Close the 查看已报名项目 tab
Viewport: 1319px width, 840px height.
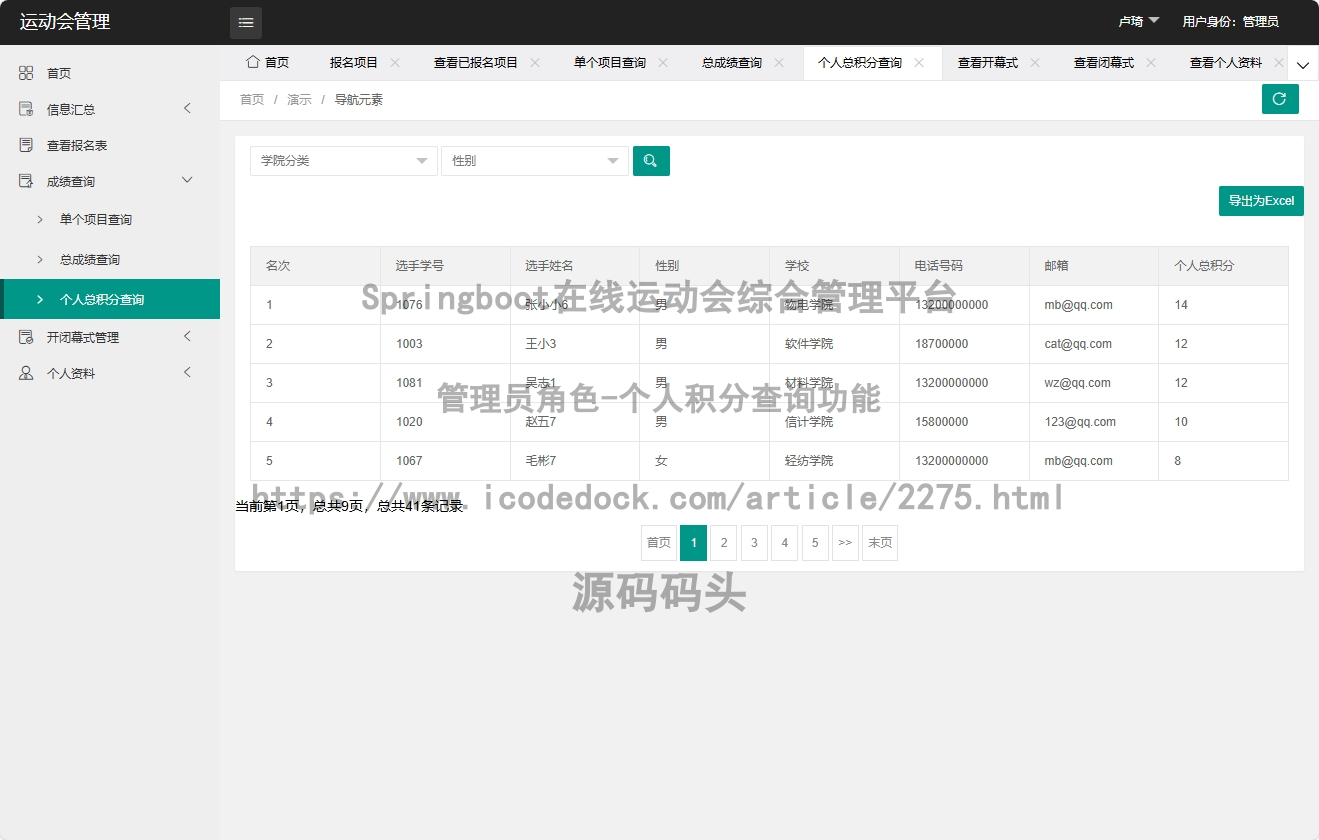click(535, 62)
